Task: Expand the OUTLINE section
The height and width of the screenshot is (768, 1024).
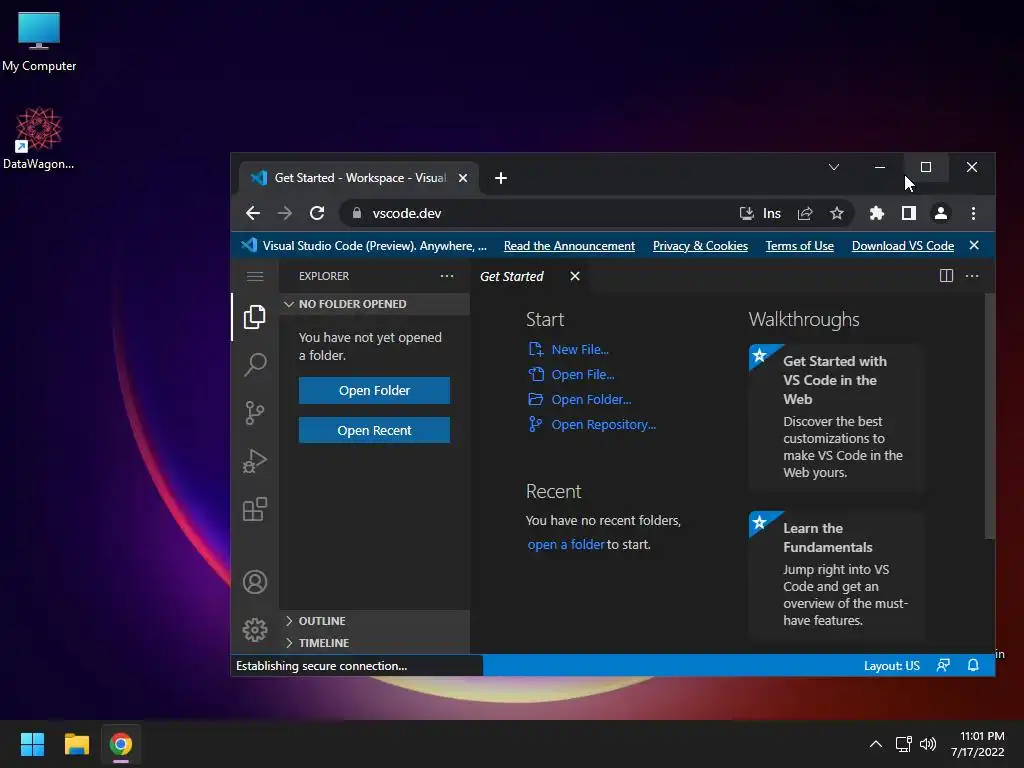Action: [374, 621]
